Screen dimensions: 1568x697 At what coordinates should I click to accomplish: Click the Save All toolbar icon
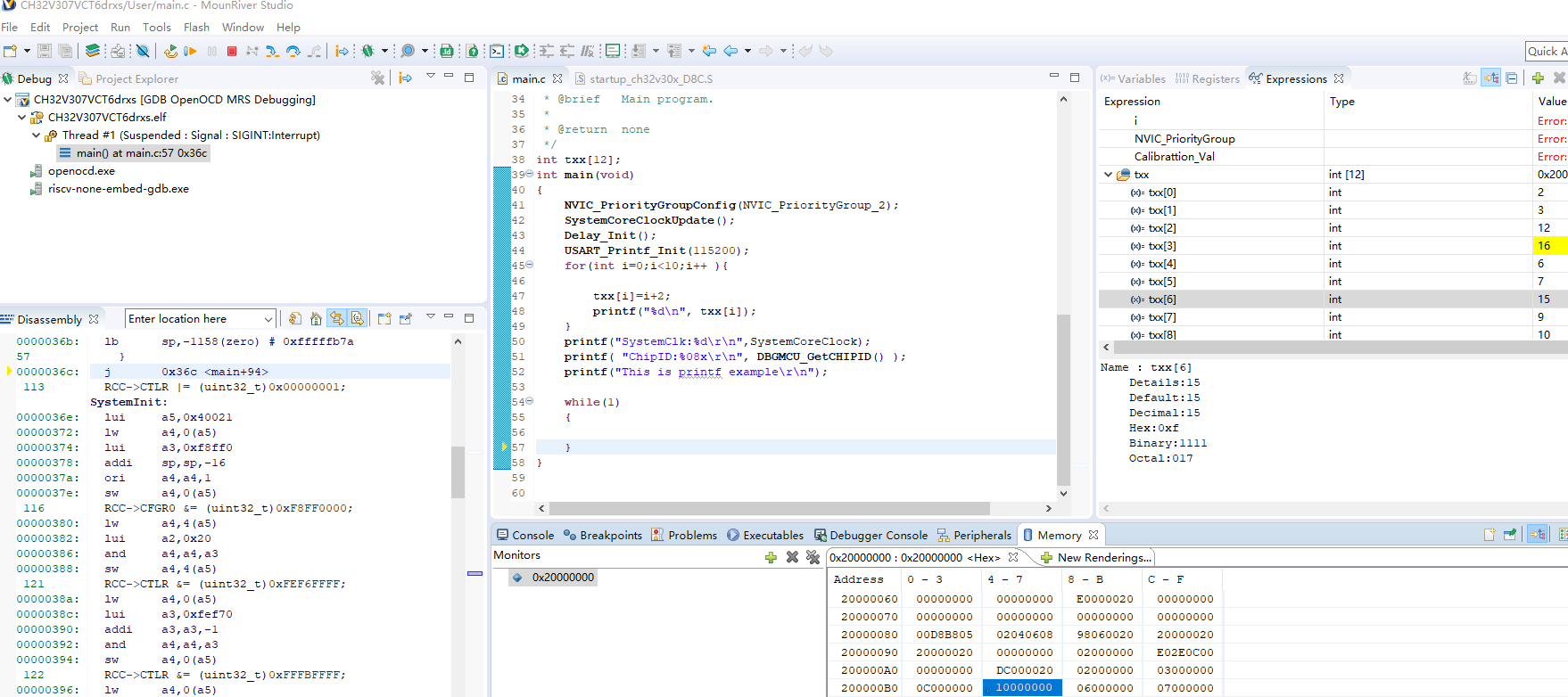coord(65,51)
